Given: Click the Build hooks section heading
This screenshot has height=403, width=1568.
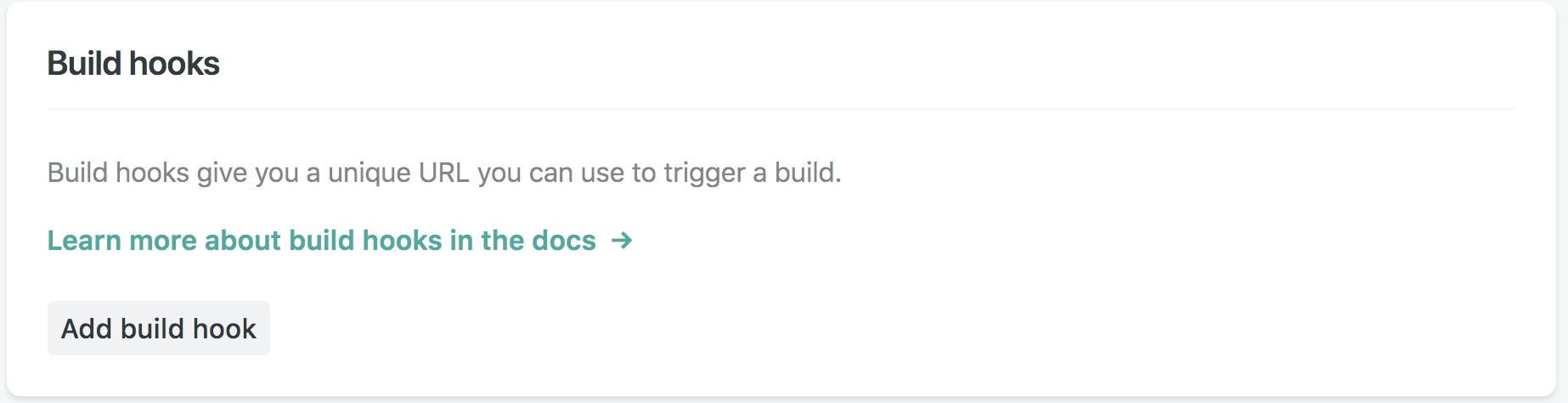Looking at the screenshot, I should 133,64.
